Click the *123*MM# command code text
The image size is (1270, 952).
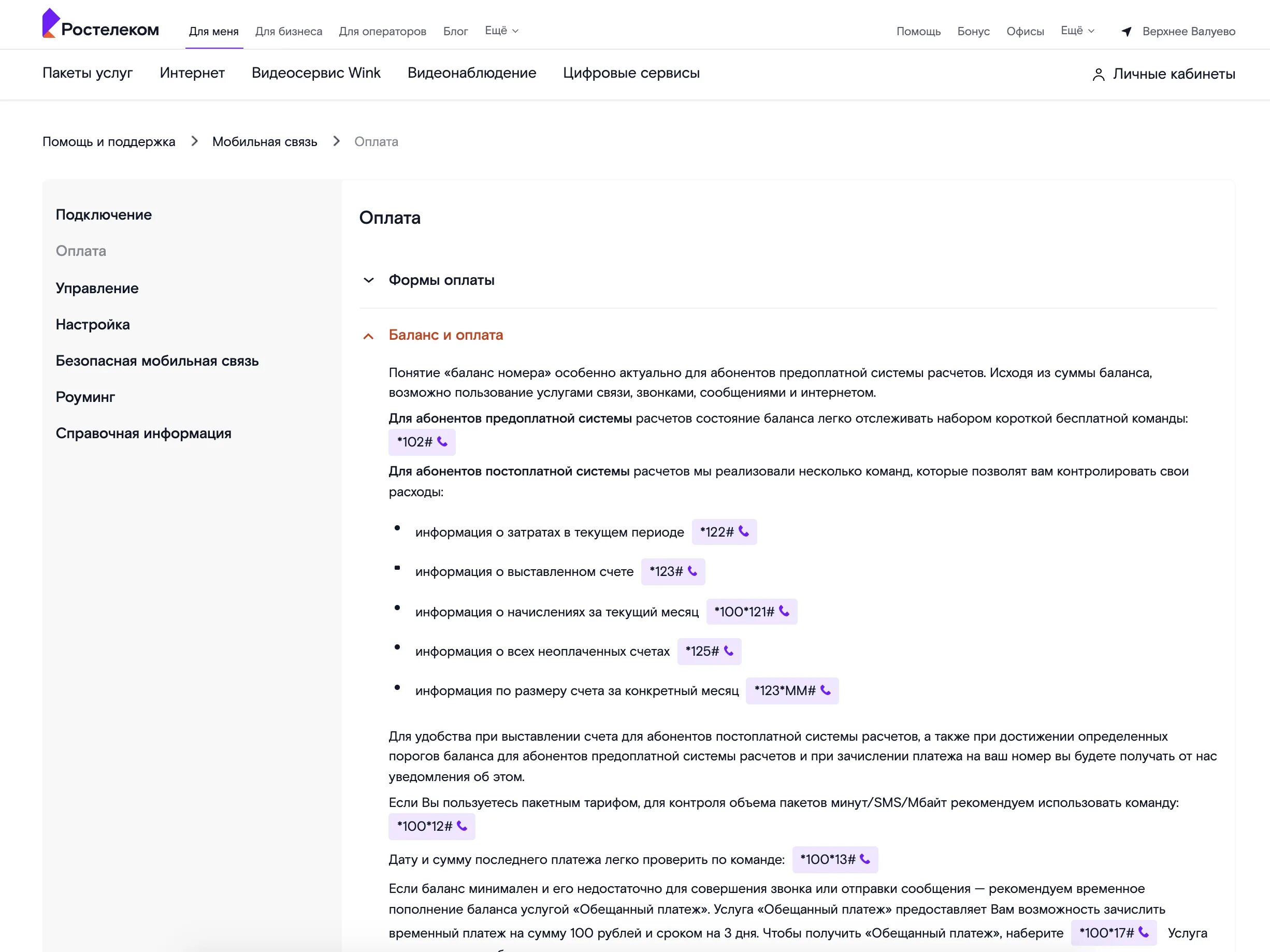tap(785, 691)
